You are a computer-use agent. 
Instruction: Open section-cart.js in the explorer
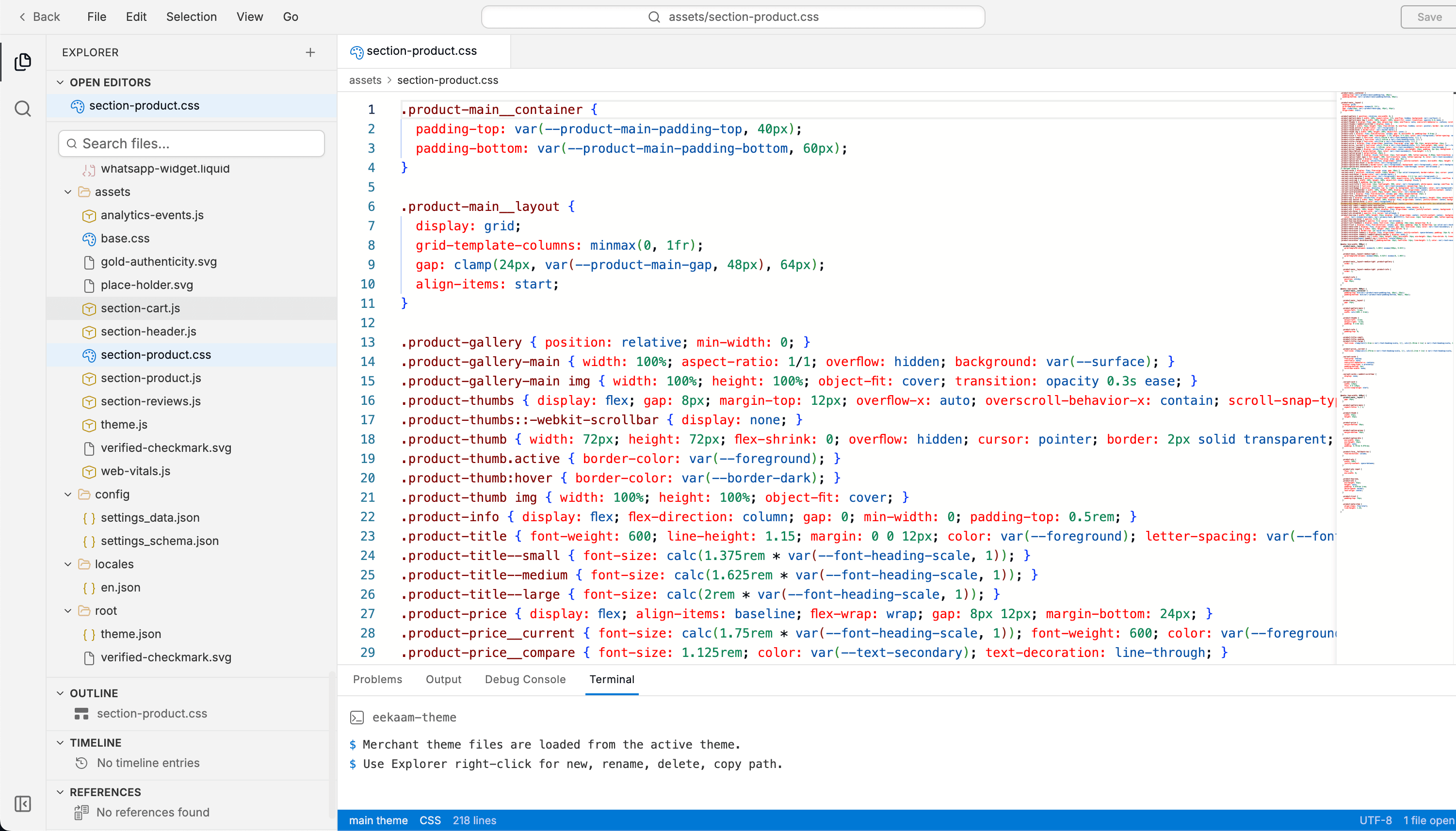191,308
